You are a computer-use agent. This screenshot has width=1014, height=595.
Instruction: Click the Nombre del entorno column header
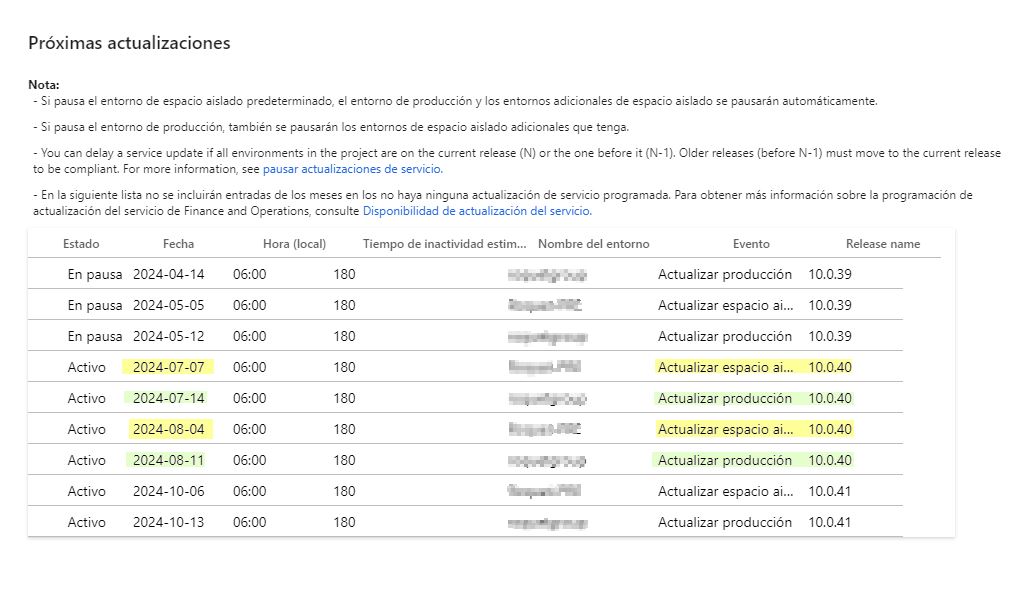point(594,244)
